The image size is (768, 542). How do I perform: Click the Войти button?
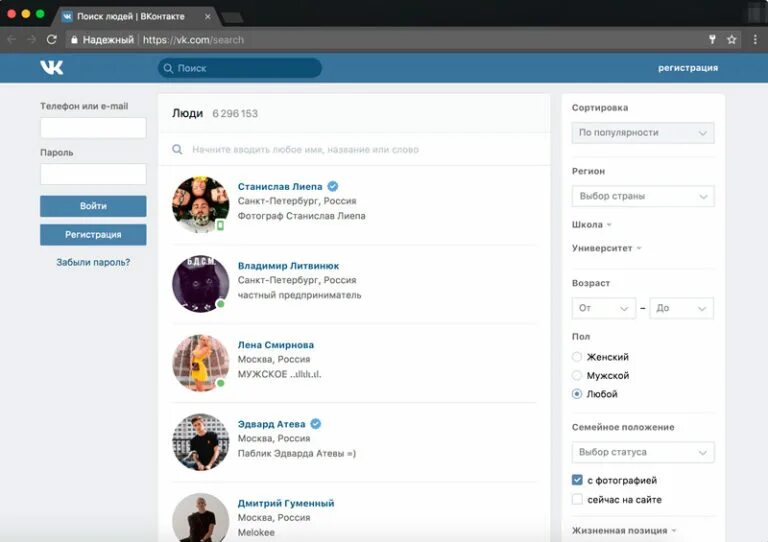tap(93, 206)
